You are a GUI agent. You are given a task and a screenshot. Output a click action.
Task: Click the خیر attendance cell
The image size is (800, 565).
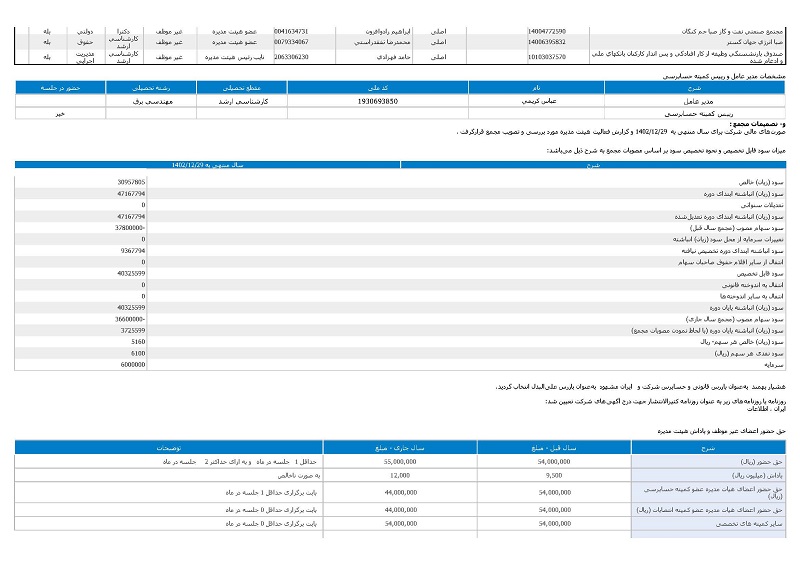[60, 114]
